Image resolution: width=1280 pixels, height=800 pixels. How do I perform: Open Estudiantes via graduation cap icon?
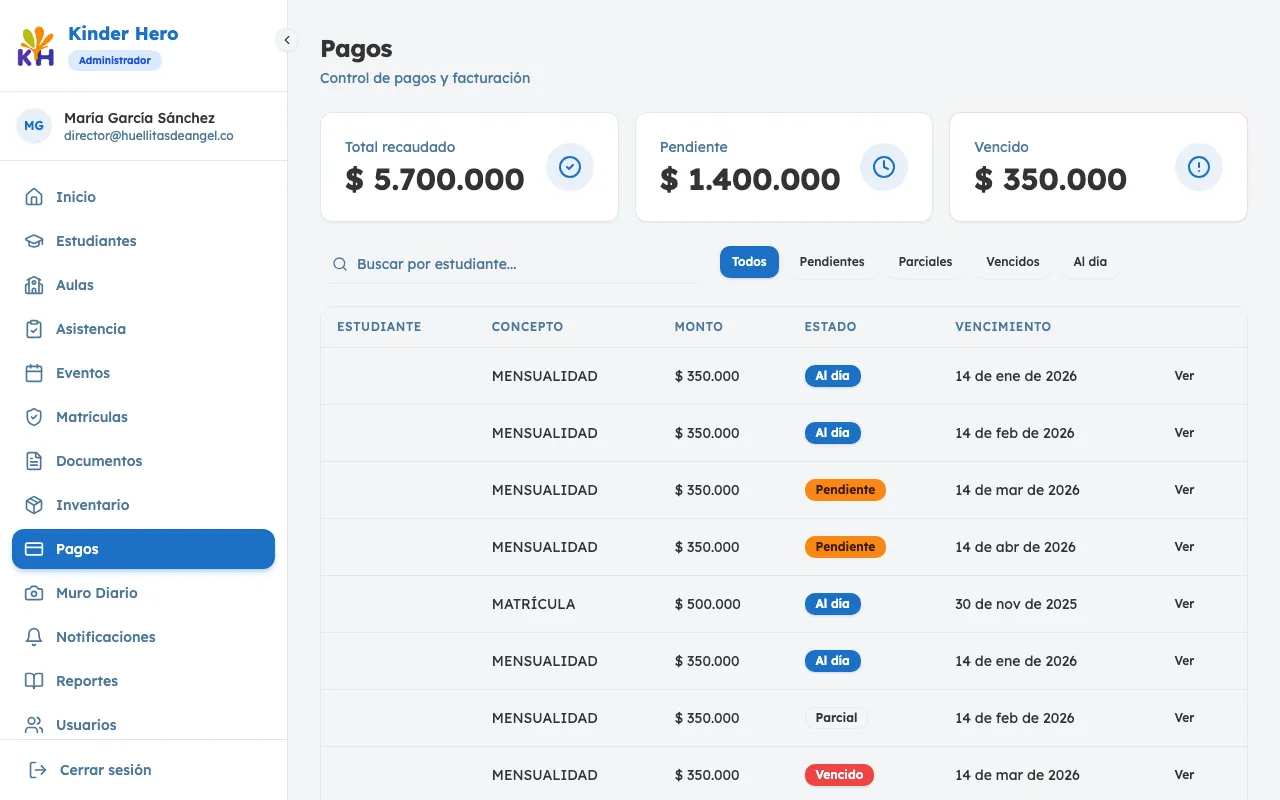[x=34, y=241]
